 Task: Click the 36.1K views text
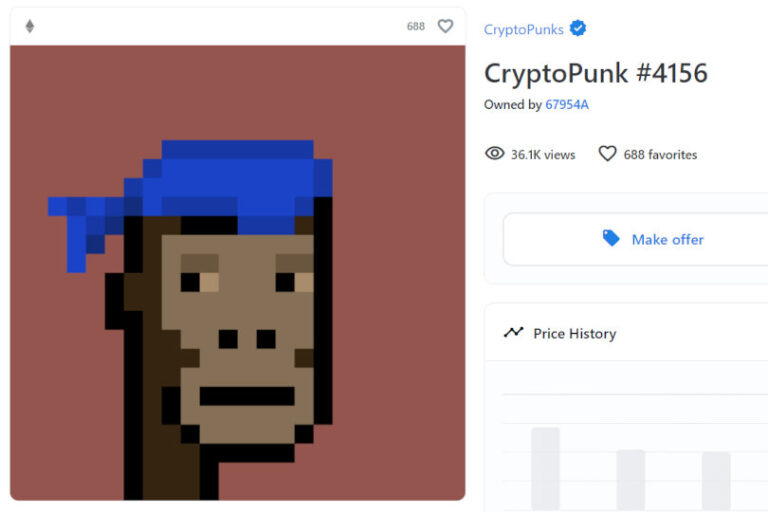(x=543, y=155)
